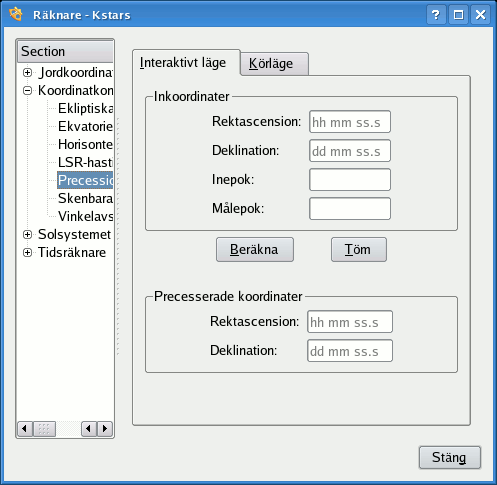Focus the Målepok input field
The image size is (497, 485).
[350, 209]
